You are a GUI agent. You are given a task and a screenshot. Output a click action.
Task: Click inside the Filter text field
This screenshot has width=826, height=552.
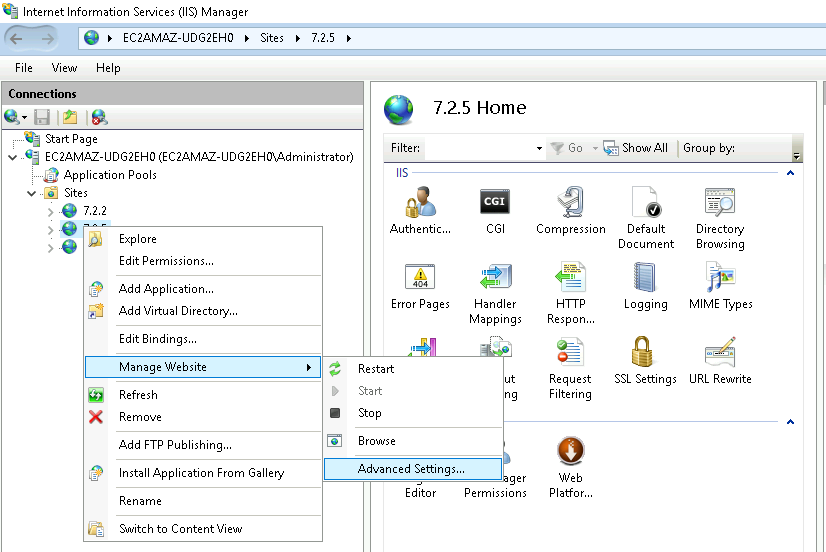480,148
